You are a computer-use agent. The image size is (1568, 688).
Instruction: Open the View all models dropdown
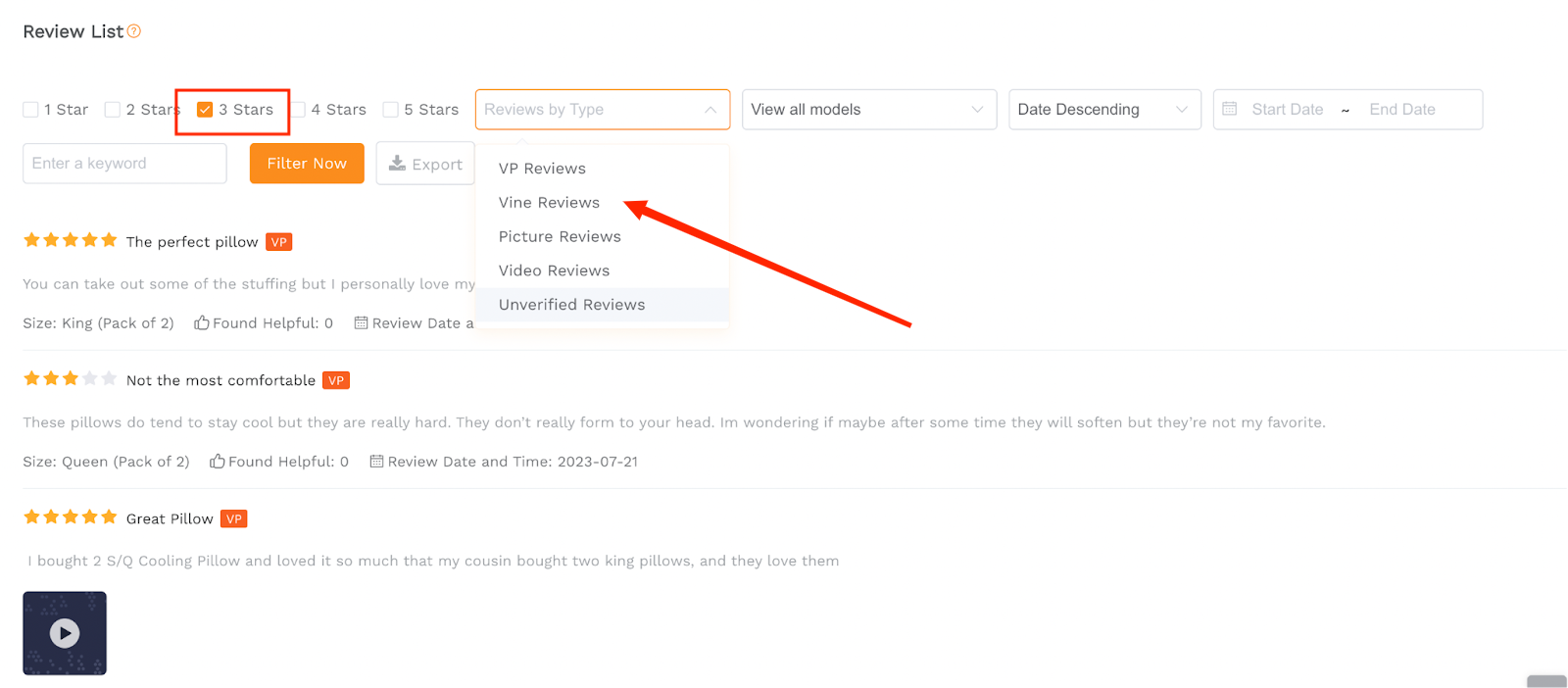pyautogui.click(x=869, y=110)
